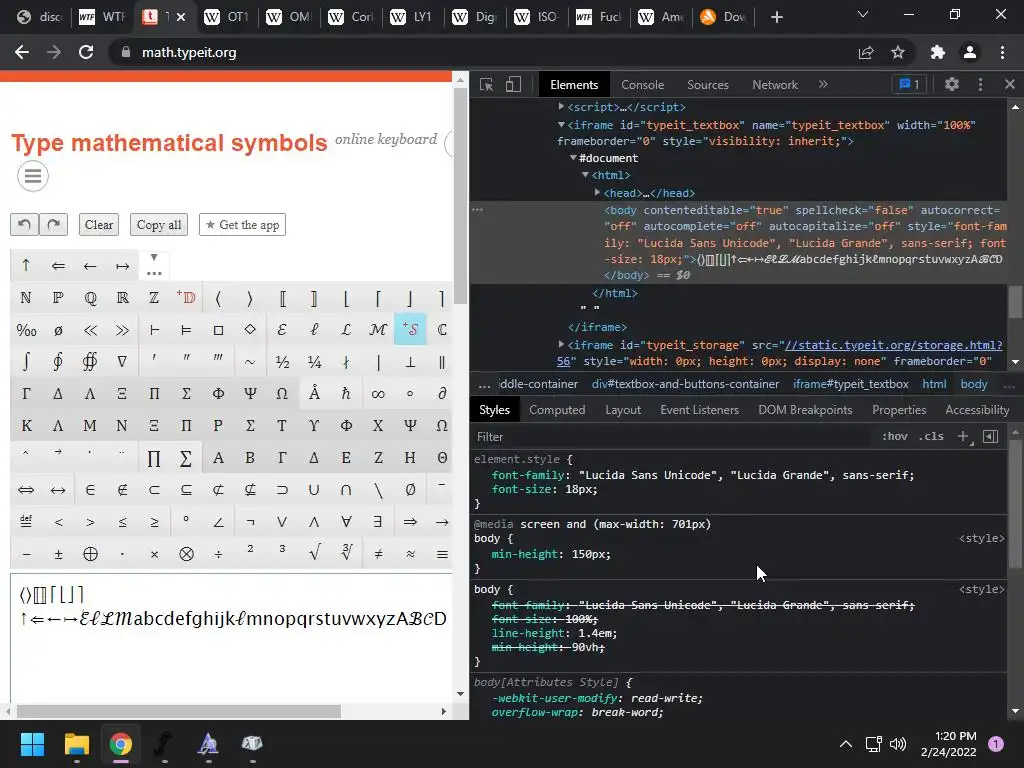Open Windows Start menu

[32, 744]
